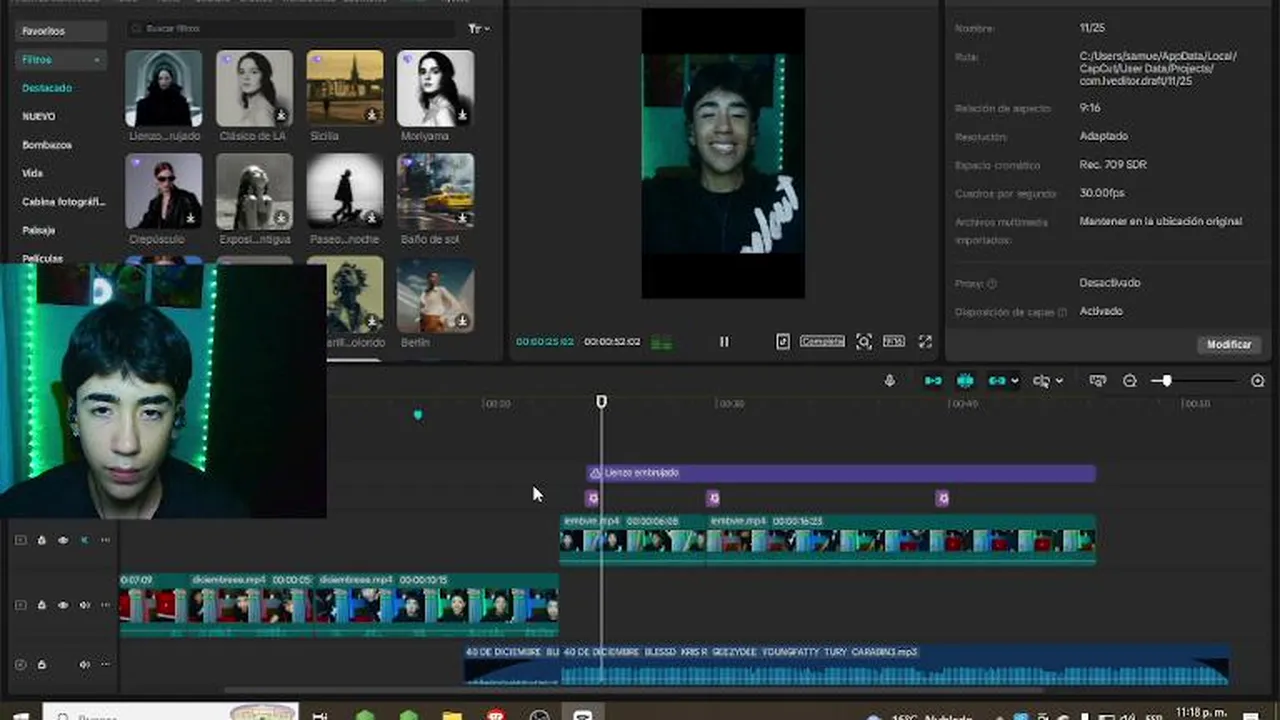The image size is (1280, 720).
Task: Open the Favoritos category
Action: (61, 32)
